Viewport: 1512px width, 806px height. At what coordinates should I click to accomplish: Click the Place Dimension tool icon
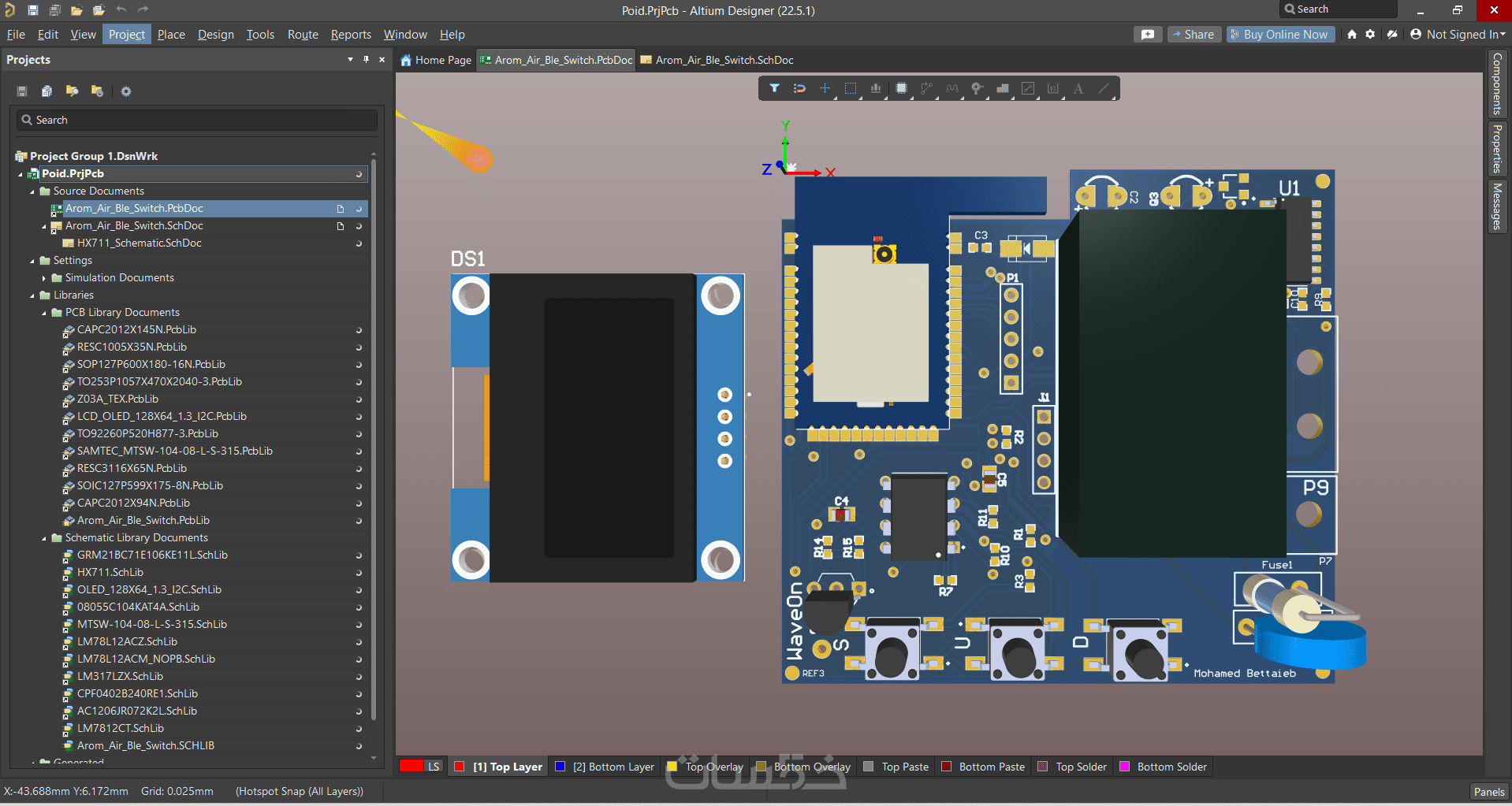tap(1053, 88)
